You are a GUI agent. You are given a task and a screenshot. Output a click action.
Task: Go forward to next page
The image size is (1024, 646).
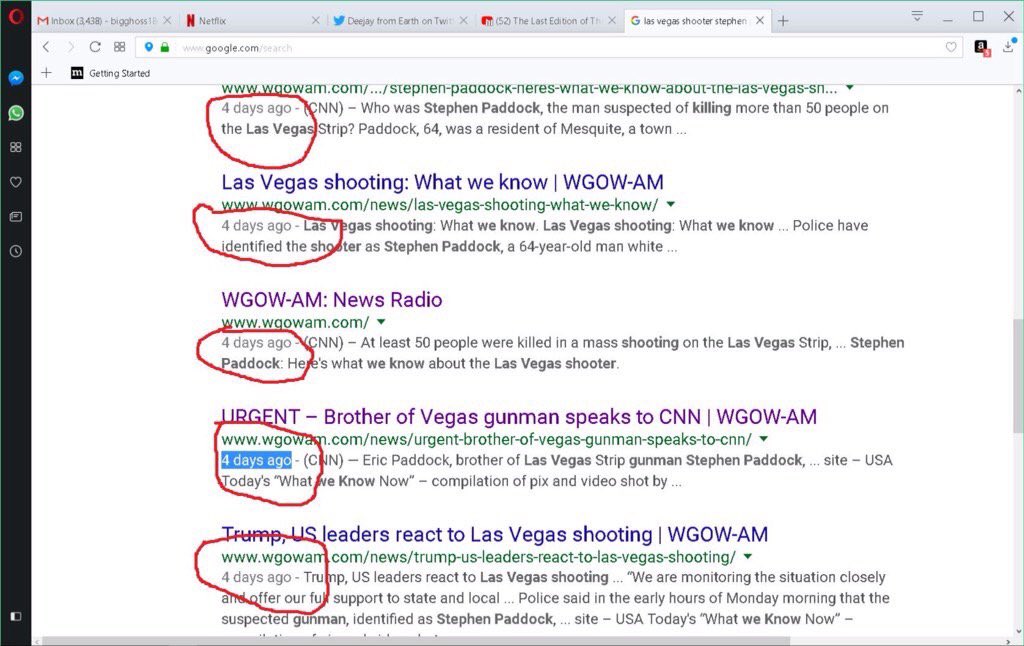pyautogui.click(x=71, y=47)
